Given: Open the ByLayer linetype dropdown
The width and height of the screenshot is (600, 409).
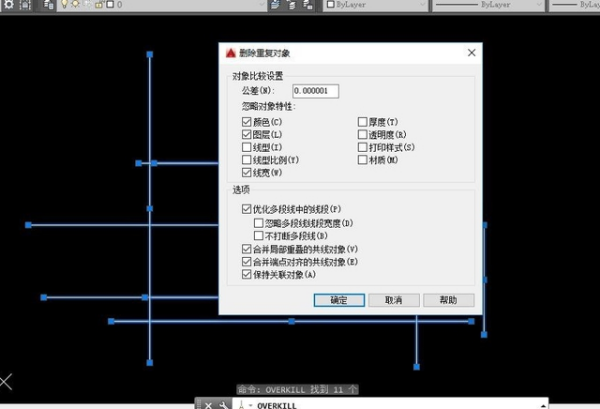Looking at the screenshot, I should click(539, 5).
